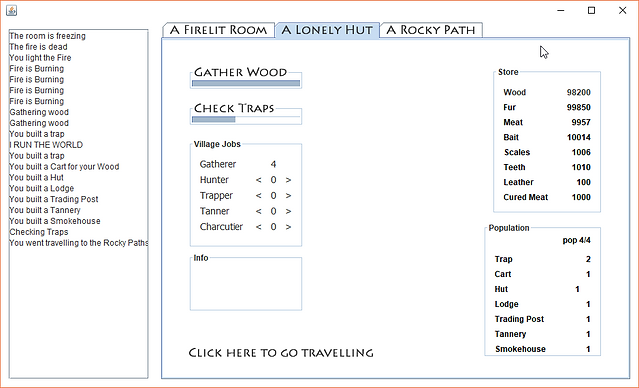
Task: Decrease Tanner count with left arrow
Action: pos(258,211)
